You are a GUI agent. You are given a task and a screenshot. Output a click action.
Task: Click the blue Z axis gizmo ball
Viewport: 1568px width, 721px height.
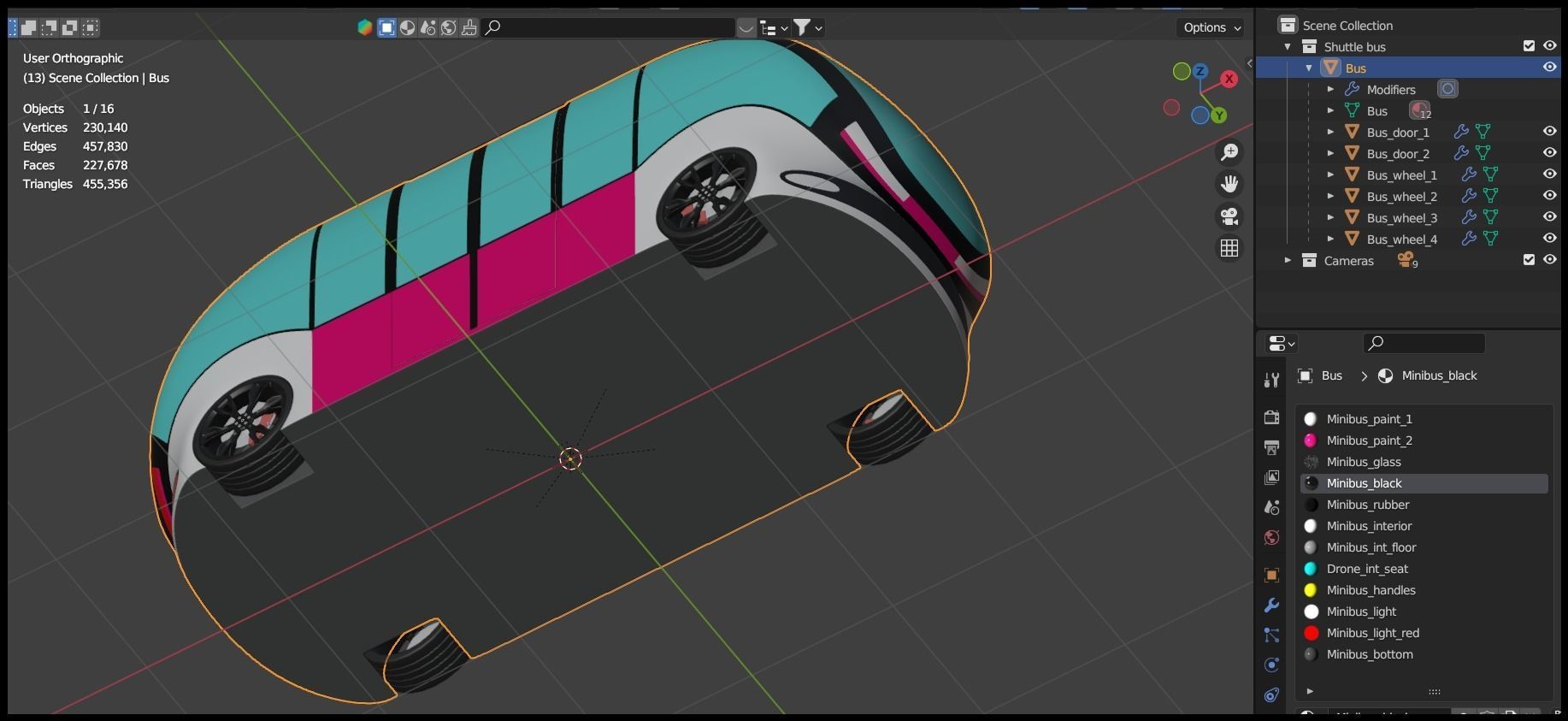pyautogui.click(x=1200, y=72)
